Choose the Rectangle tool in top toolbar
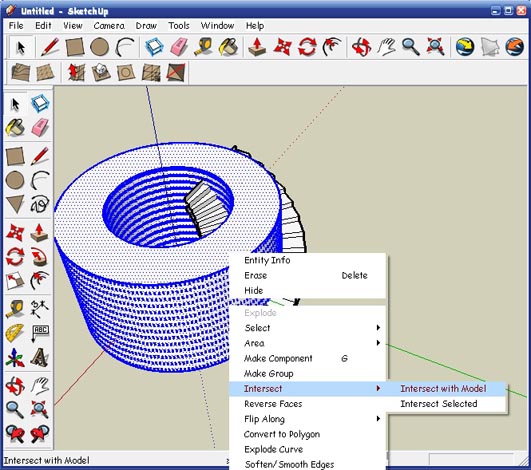The image size is (531, 470). [75, 47]
